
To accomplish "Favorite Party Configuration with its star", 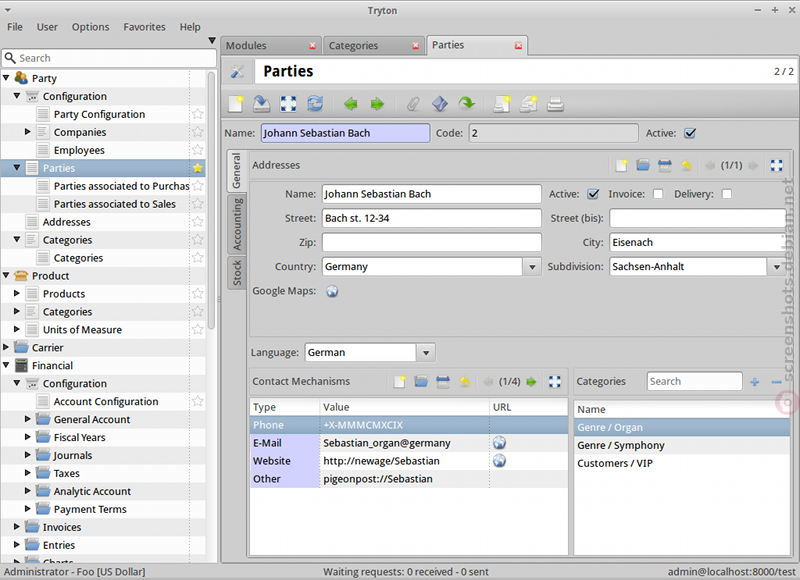I will coord(197,114).
